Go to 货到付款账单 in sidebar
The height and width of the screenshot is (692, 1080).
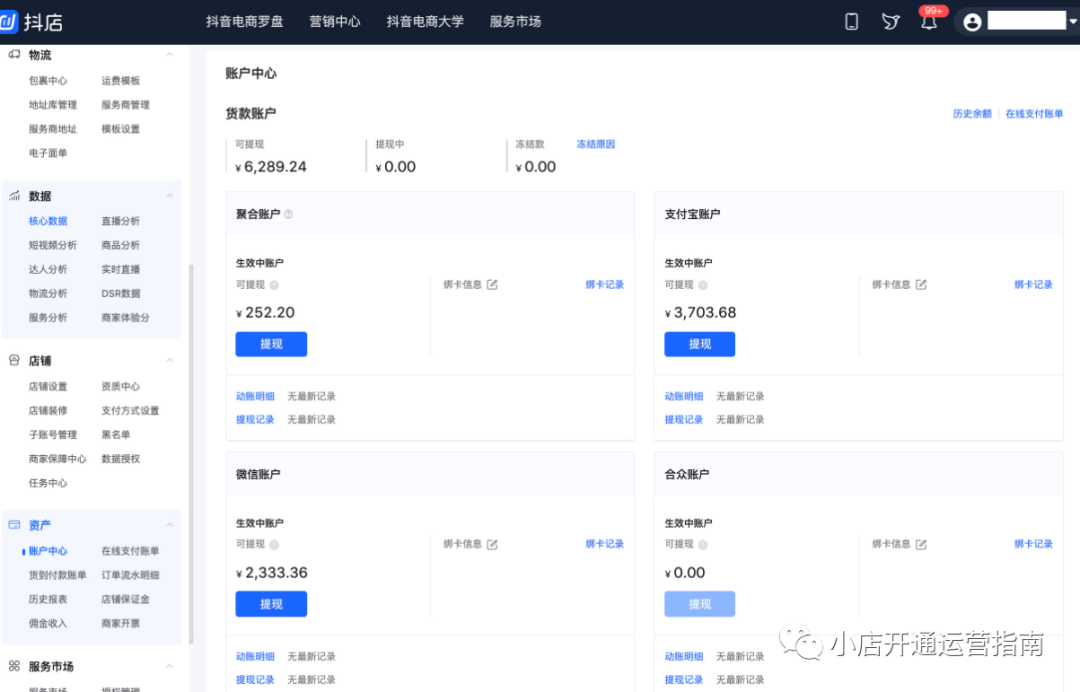pos(58,575)
